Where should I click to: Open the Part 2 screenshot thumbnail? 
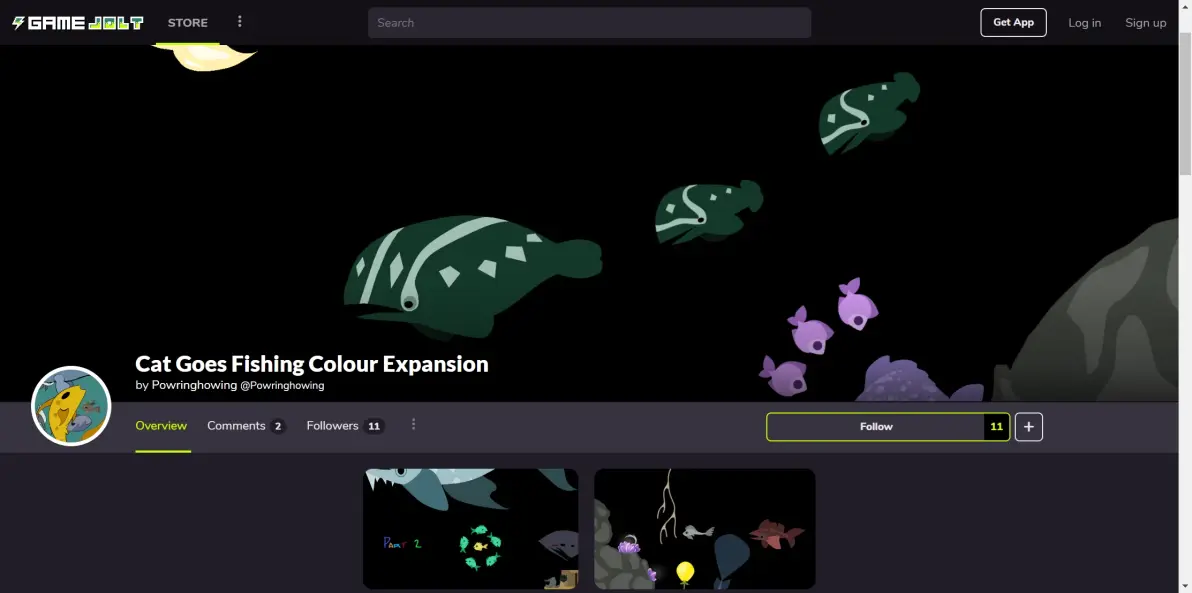(471, 529)
